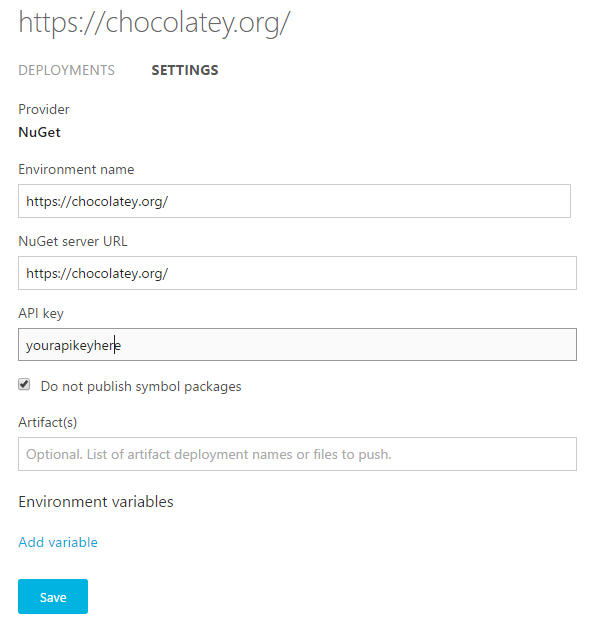
Task: Click the https://chocolatey.org/ page heading
Action: coord(154,24)
